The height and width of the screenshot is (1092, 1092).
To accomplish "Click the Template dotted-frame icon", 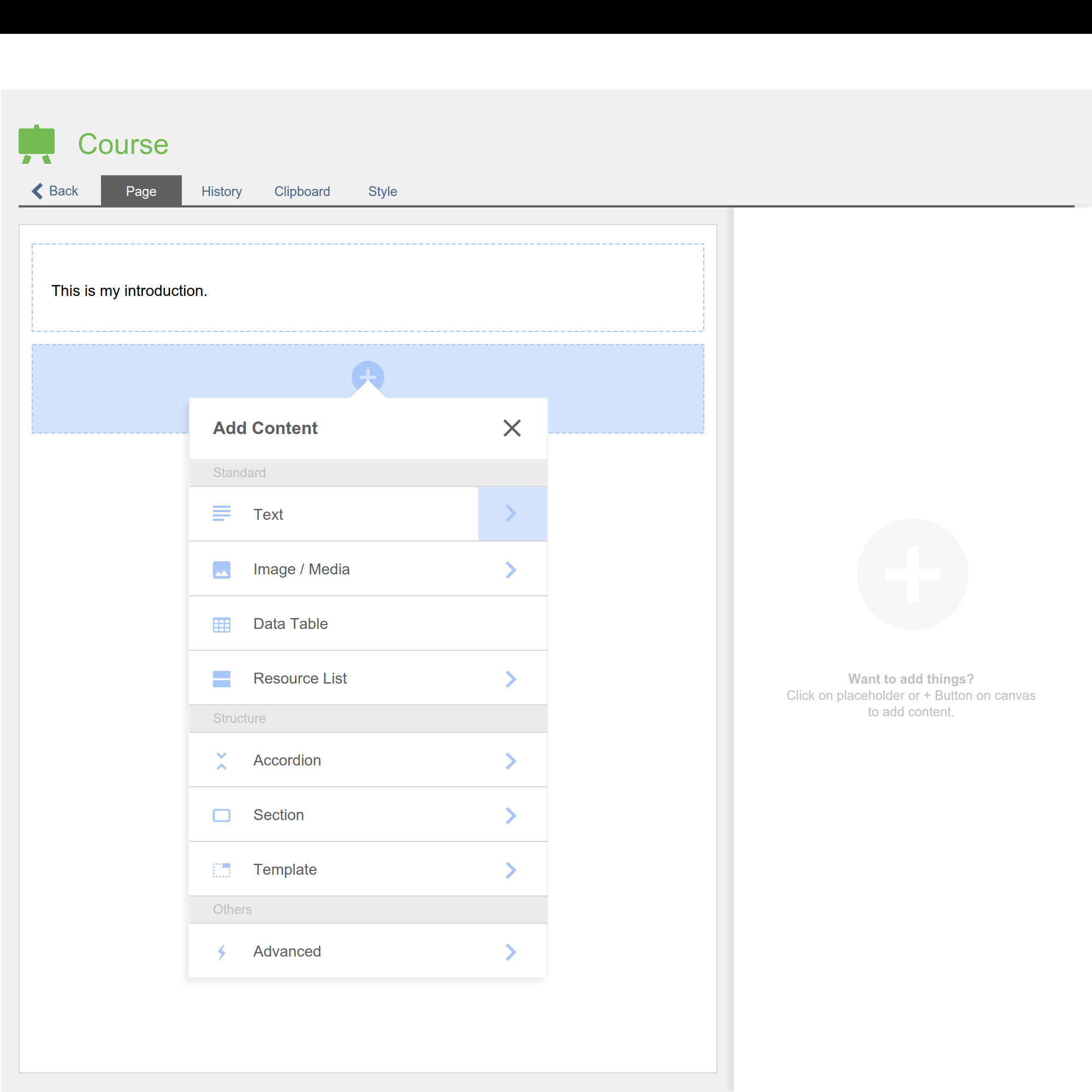I will 222,870.
